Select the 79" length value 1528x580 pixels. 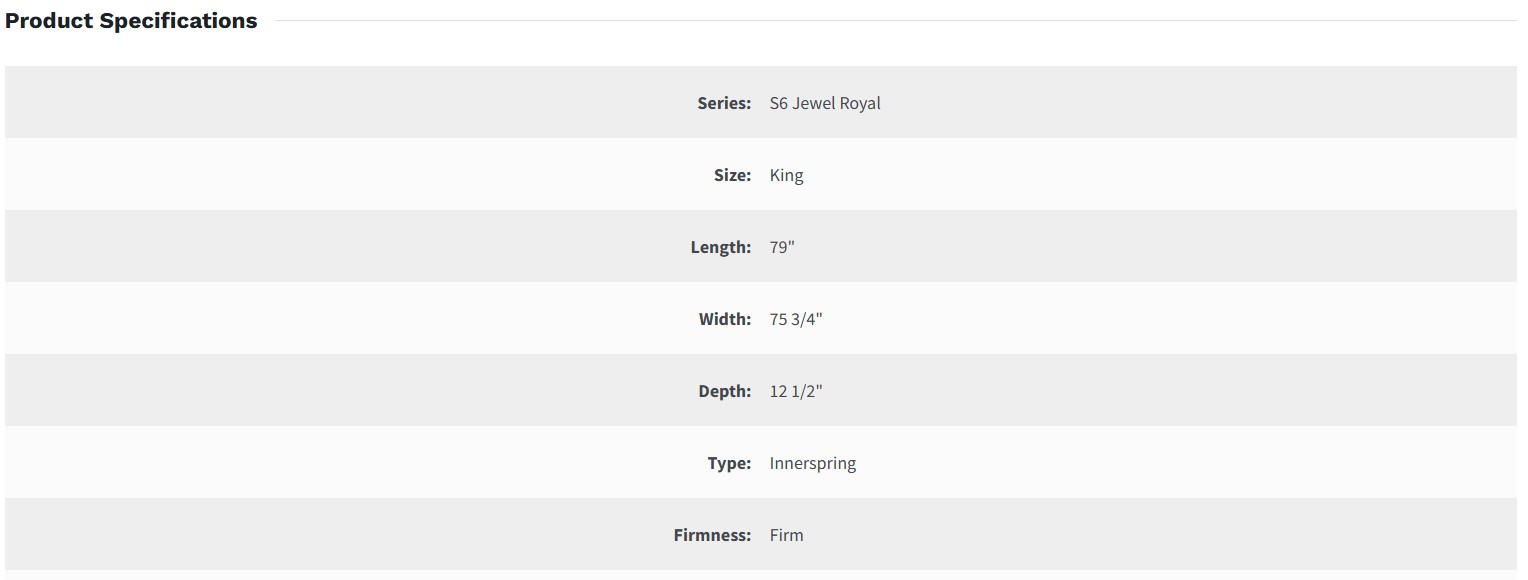[x=782, y=247]
